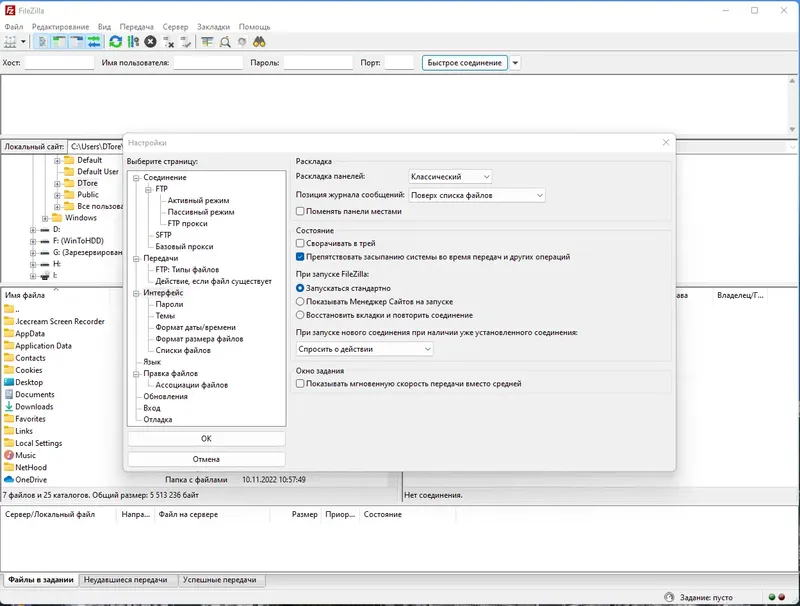The image size is (800, 606).
Task: Click the green refresh file lists icon
Action: tap(116, 42)
